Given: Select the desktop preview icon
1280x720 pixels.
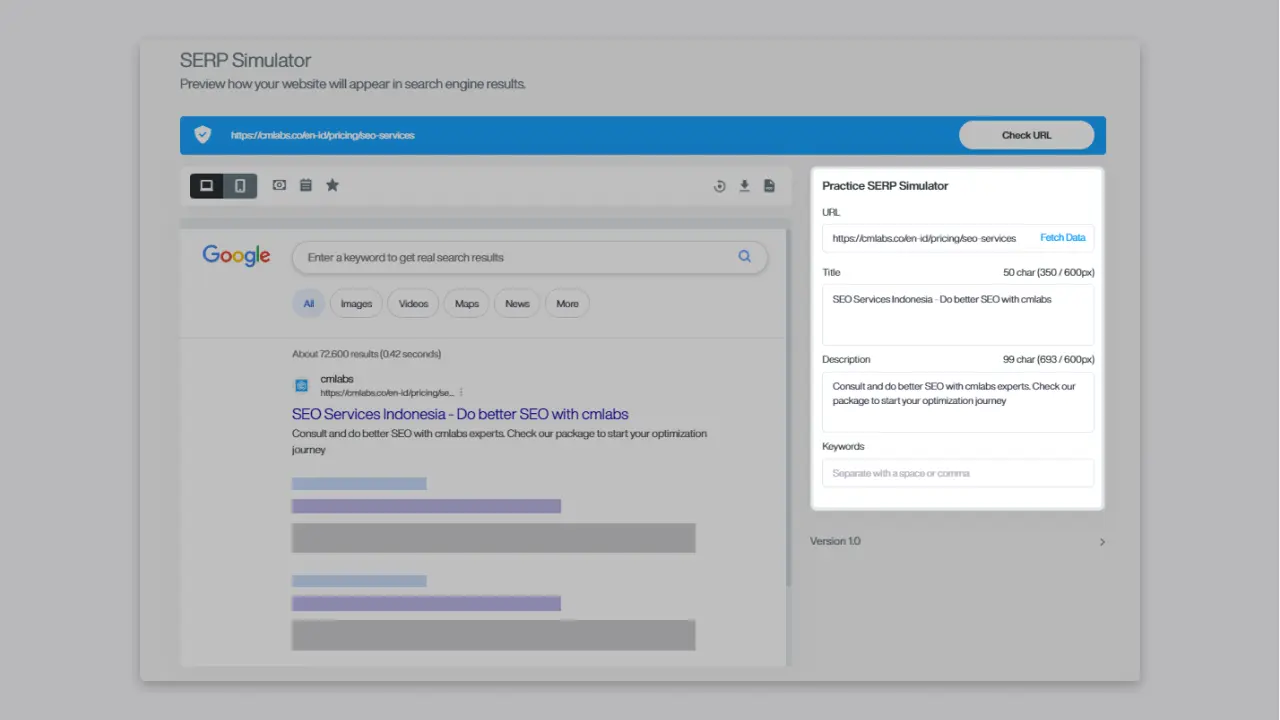Looking at the screenshot, I should (207, 185).
